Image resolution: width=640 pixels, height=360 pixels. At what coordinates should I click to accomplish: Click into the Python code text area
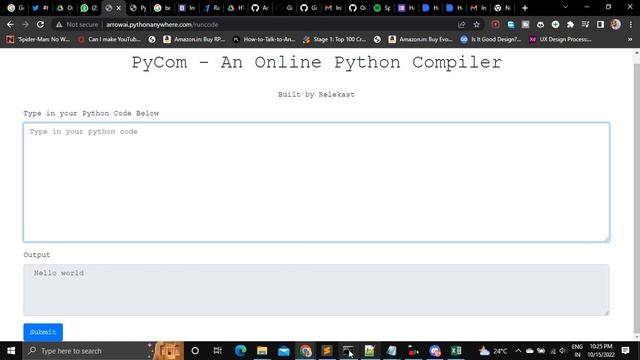point(316,182)
